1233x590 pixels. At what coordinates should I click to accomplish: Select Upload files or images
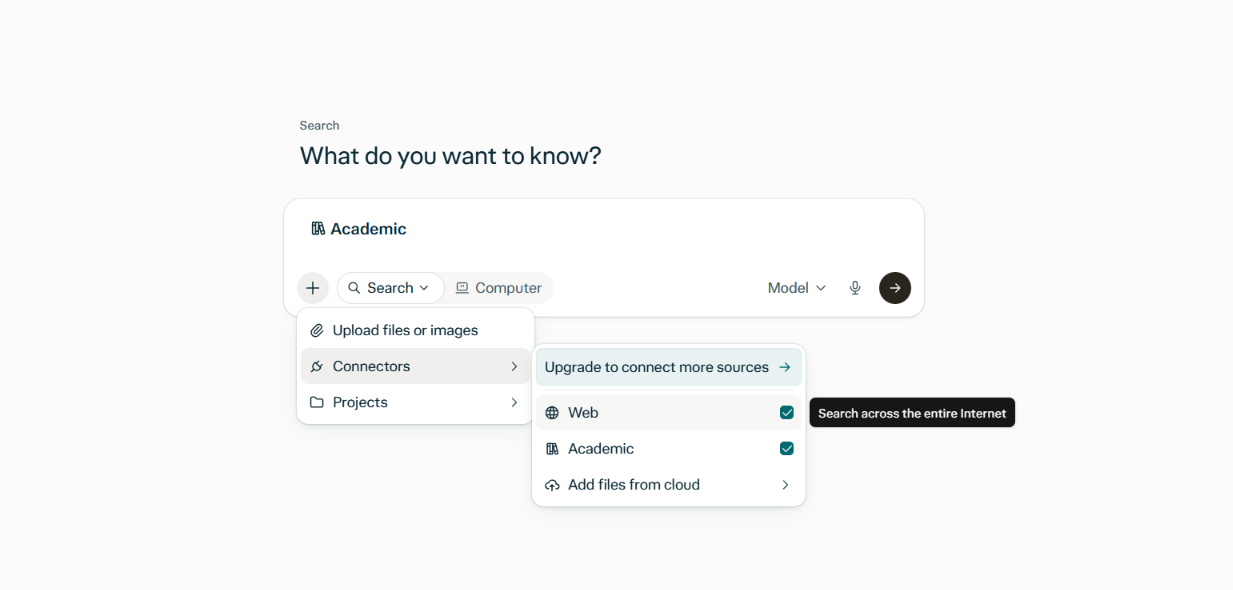tap(415, 330)
